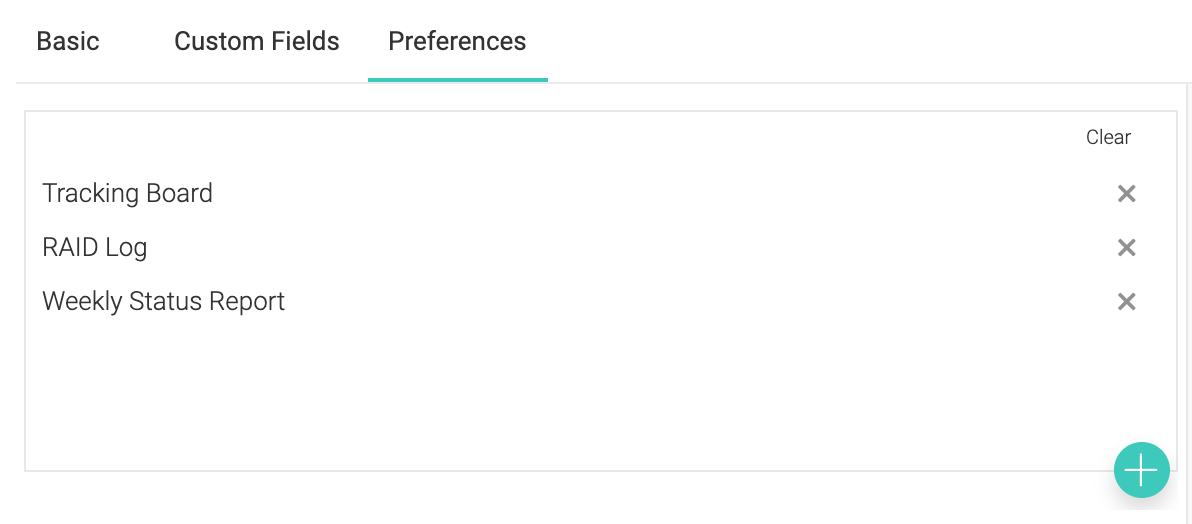Viewport: 1192px width, 524px height.
Task: Dismiss the Weekly Status Report entry
Action: pos(1126,302)
